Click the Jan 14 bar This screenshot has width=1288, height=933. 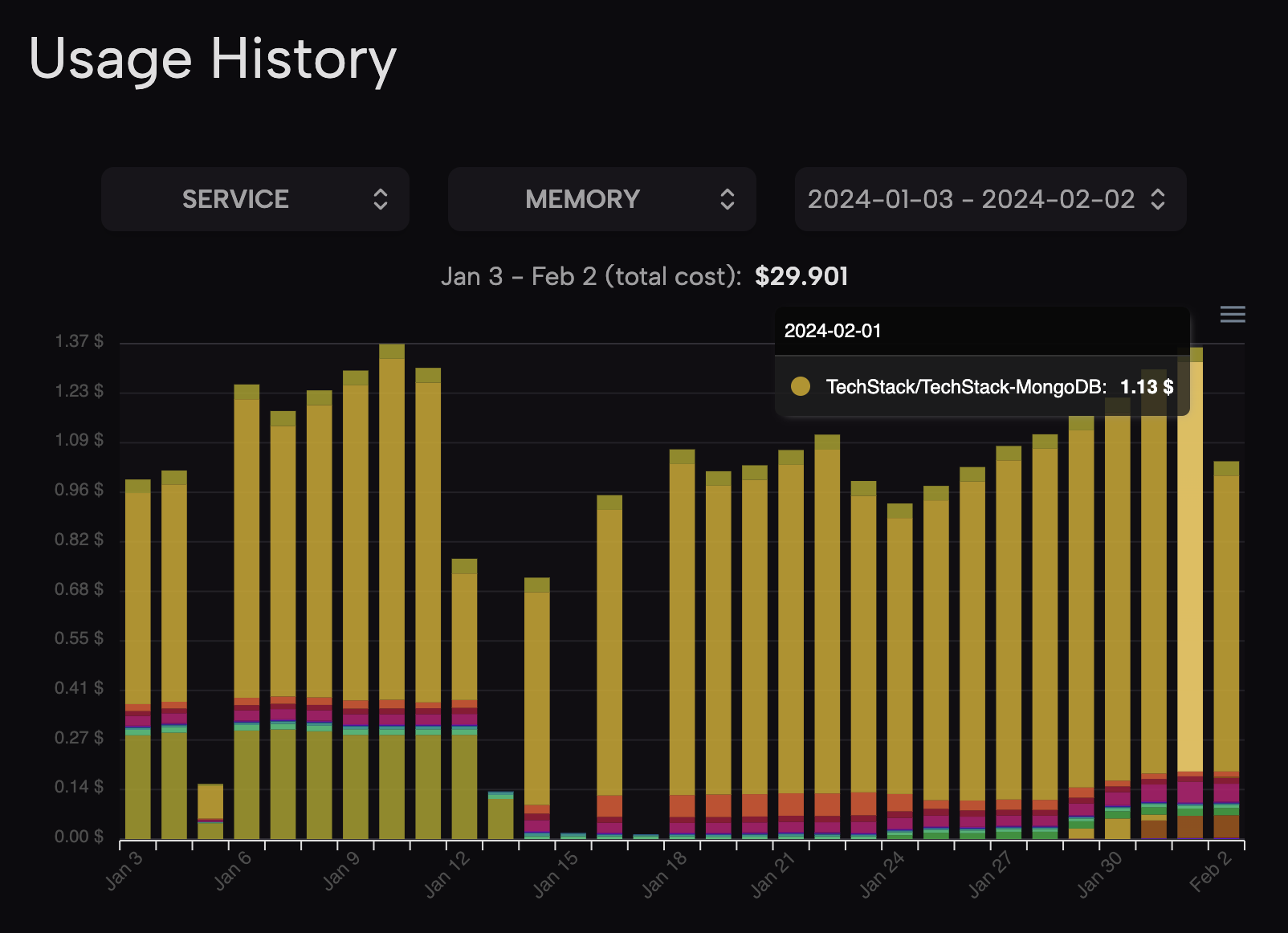coord(537,708)
